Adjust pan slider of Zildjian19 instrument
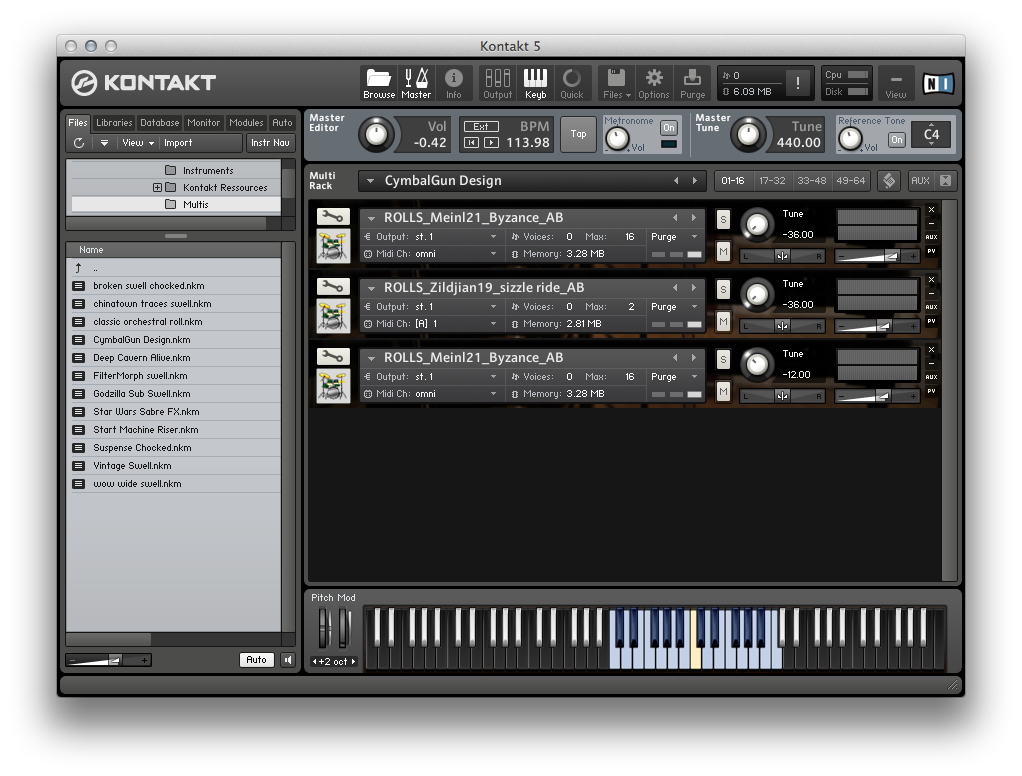 [782, 326]
